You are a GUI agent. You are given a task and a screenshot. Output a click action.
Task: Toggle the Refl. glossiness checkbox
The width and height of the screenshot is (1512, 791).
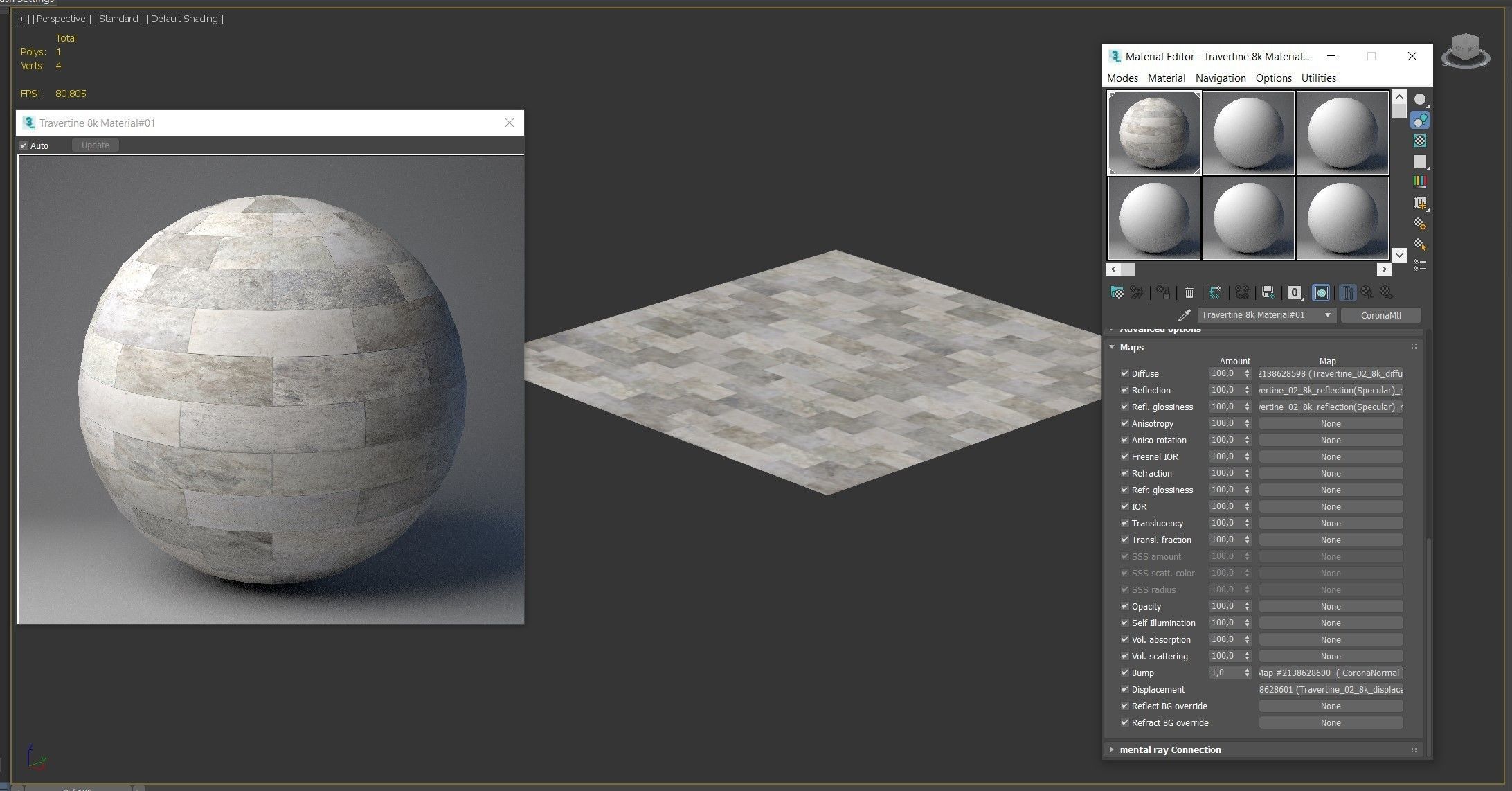1124,407
